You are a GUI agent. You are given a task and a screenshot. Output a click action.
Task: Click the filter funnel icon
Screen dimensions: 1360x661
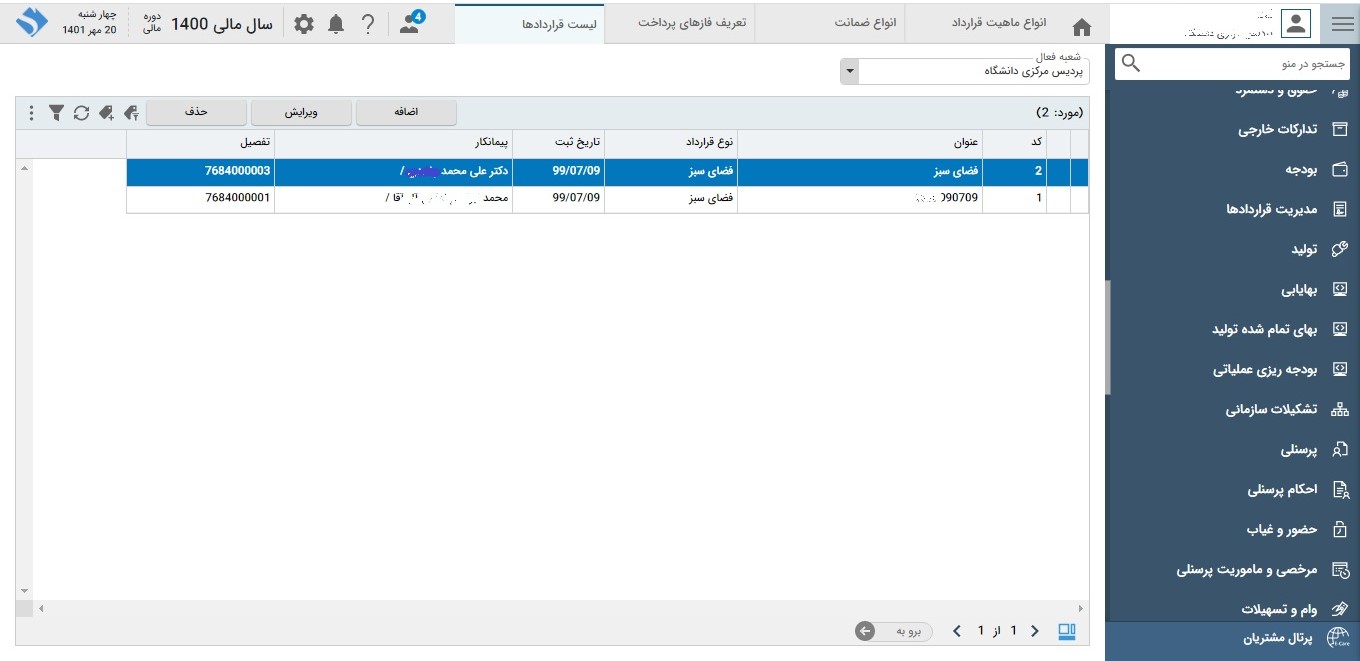57,113
